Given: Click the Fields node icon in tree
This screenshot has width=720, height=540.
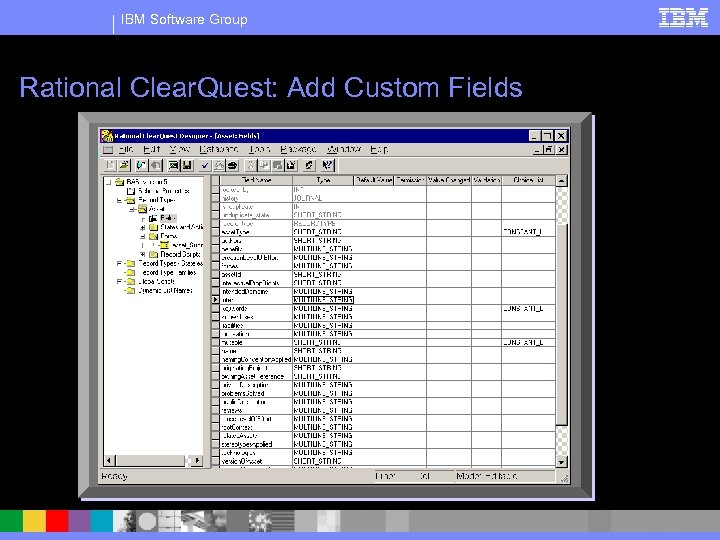Looking at the screenshot, I should tap(153, 218).
